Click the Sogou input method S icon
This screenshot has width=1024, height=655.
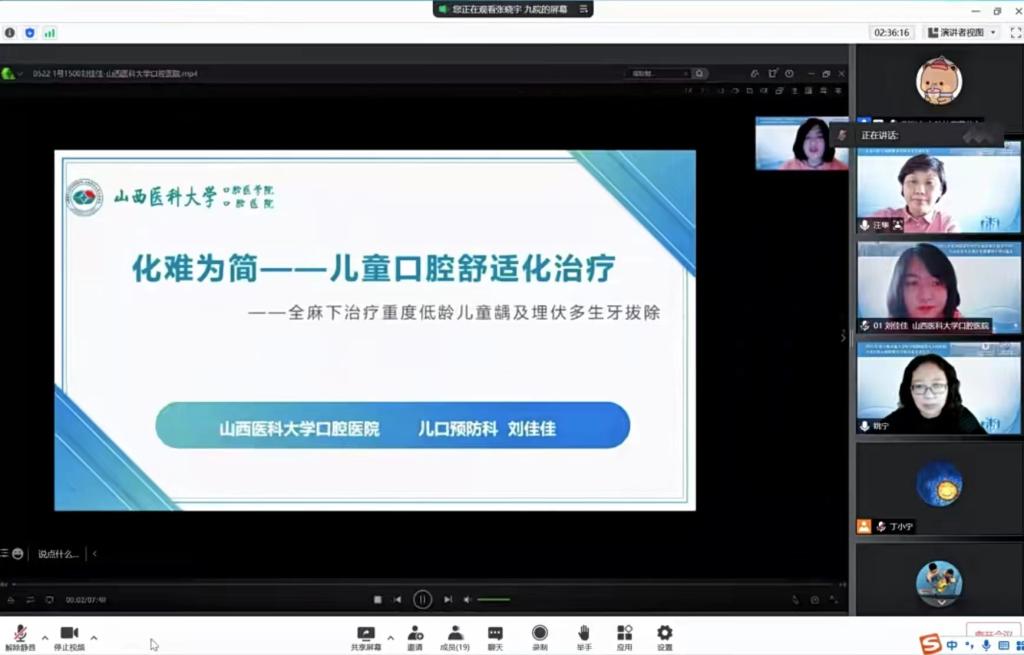[930, 644]
